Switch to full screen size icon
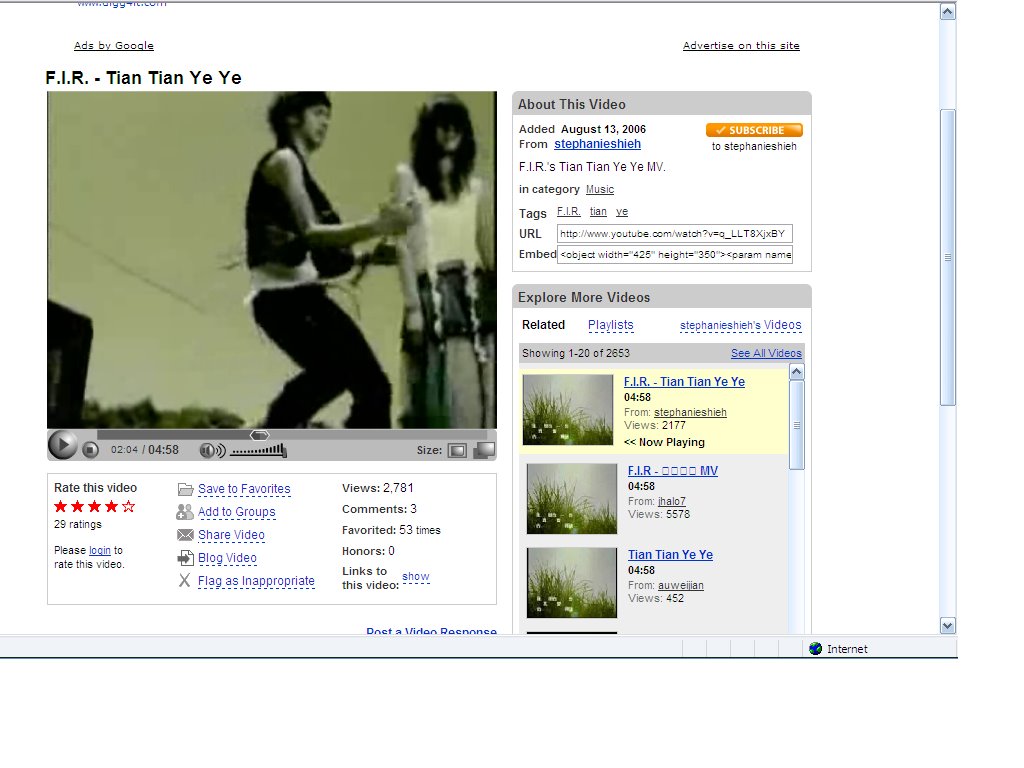This screenshot has height=768, width=1024. point(484,450)
